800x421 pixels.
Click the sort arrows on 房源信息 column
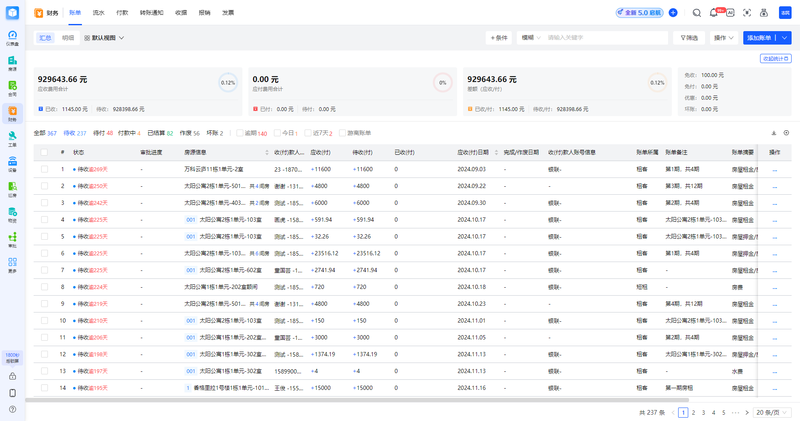point(267,153)
